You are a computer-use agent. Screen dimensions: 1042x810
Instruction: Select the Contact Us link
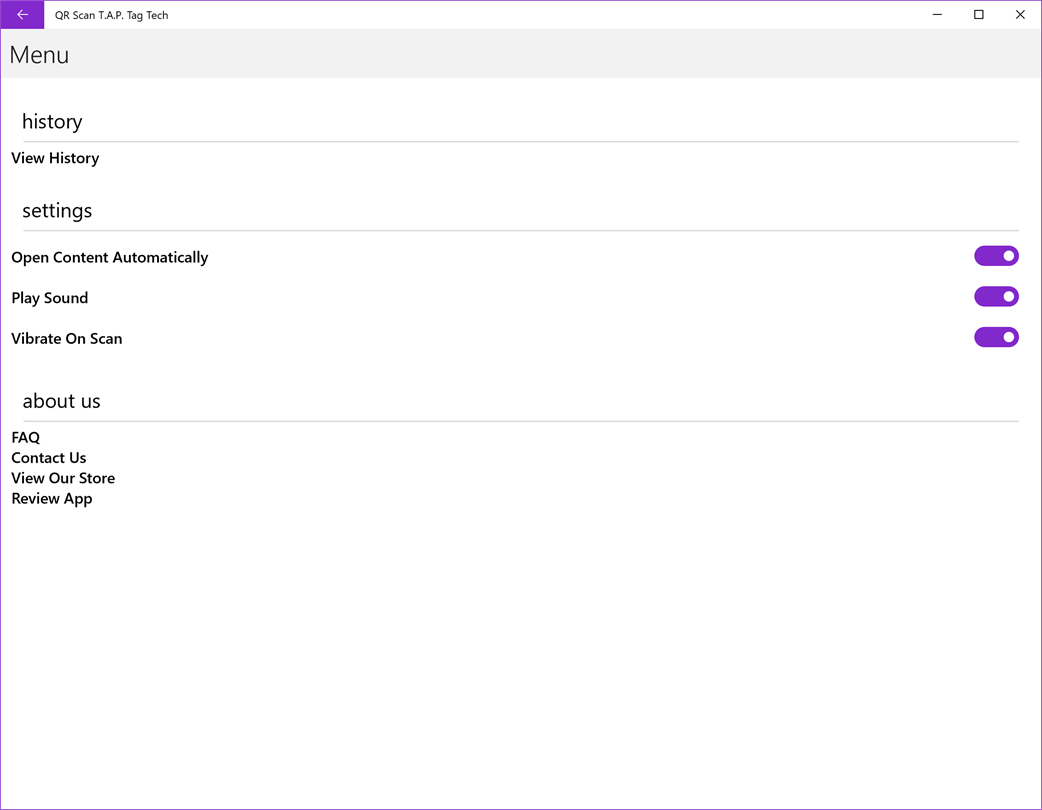[x=49, y=458]
